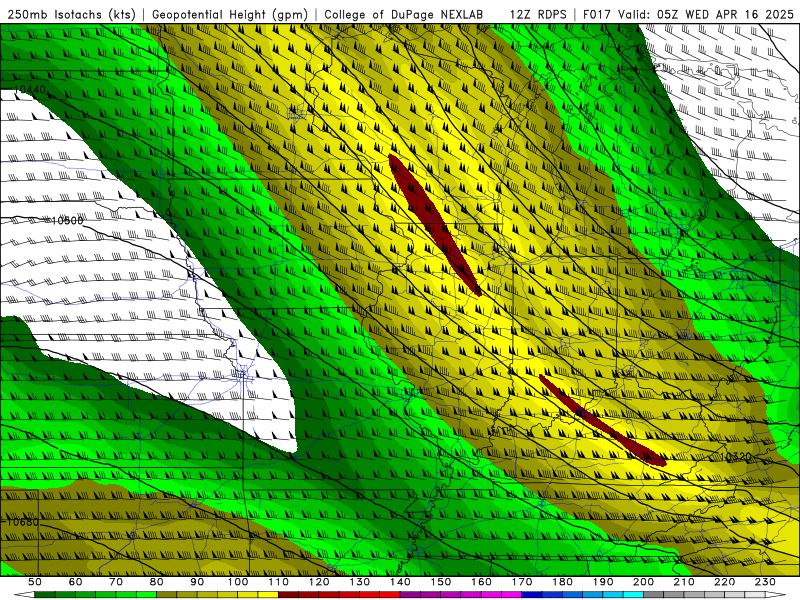Click the 70 label on the color scale
This screenshot has width=800, height=600.
click(116, 582)
